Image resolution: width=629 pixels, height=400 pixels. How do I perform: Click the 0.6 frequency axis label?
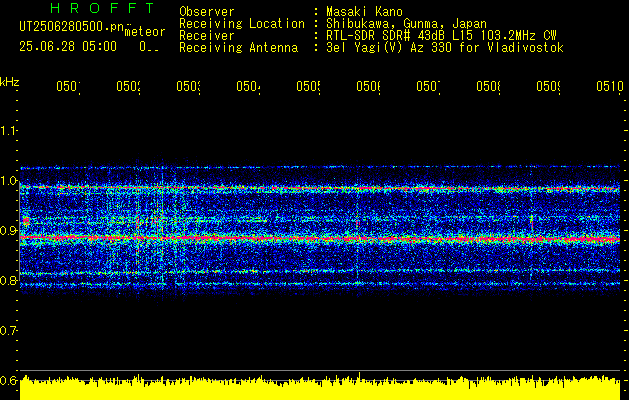coord(8,380)
